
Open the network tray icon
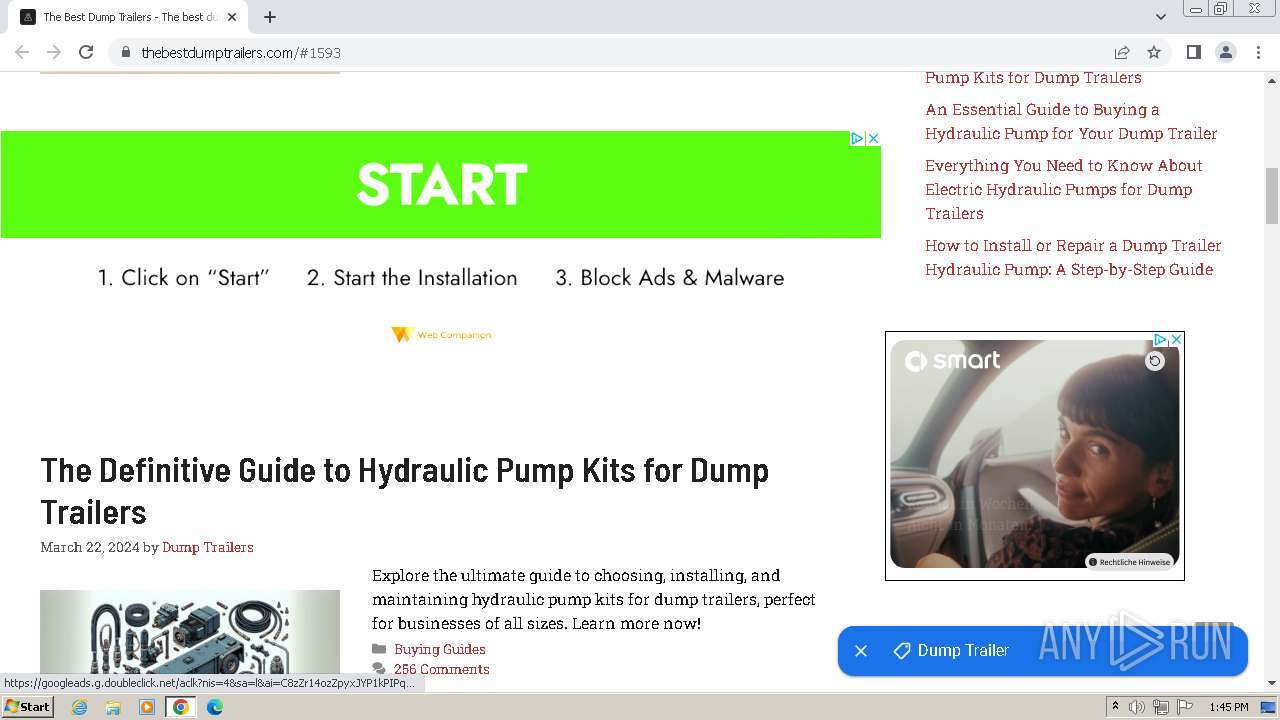click(1160, 707)
